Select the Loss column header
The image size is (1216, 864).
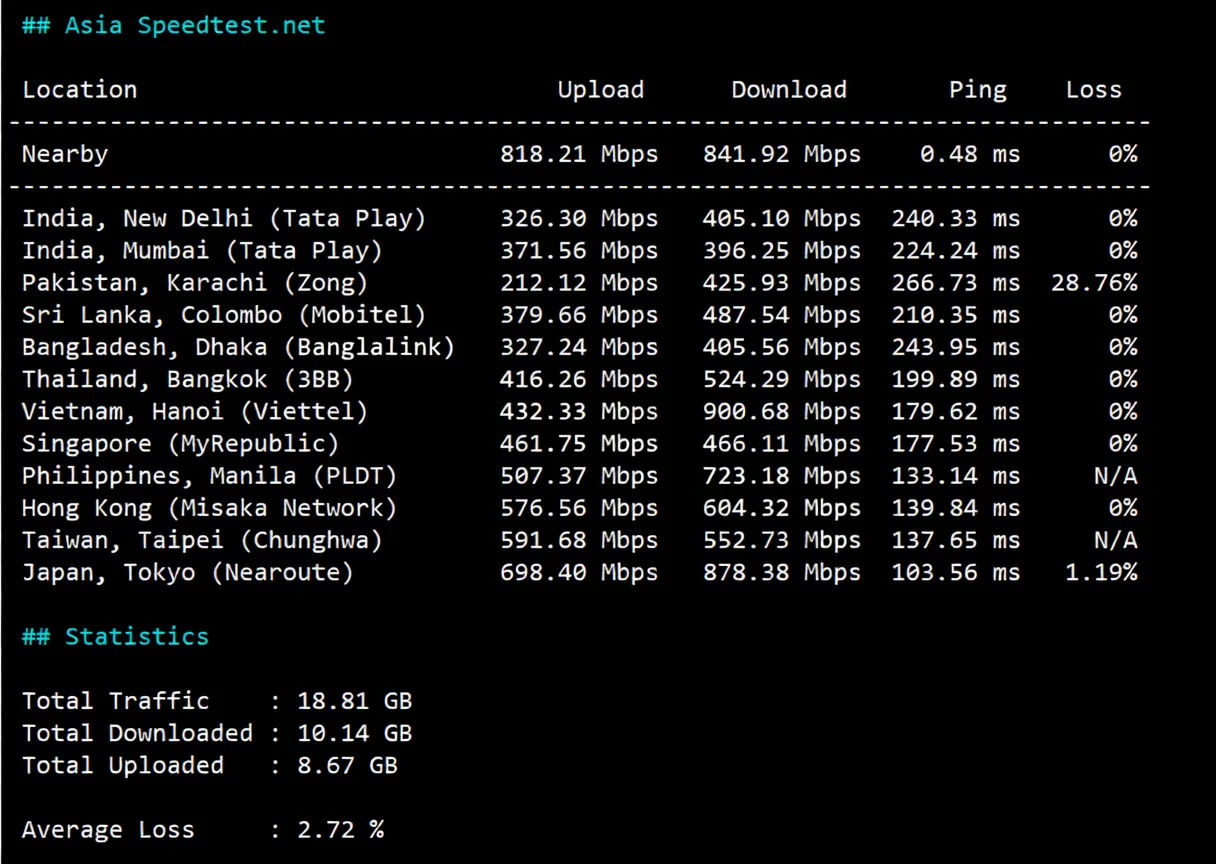coord(1092,89)
